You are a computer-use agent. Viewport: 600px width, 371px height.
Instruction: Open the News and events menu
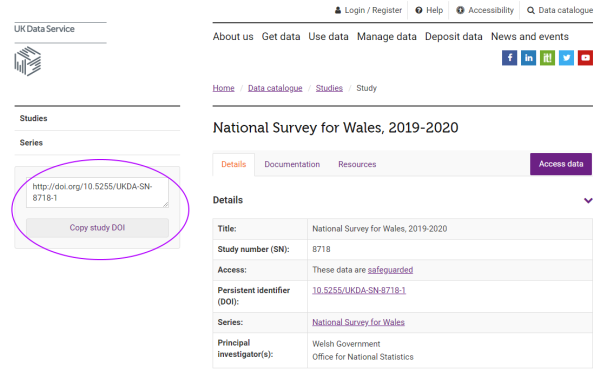(x=530, y=37)
